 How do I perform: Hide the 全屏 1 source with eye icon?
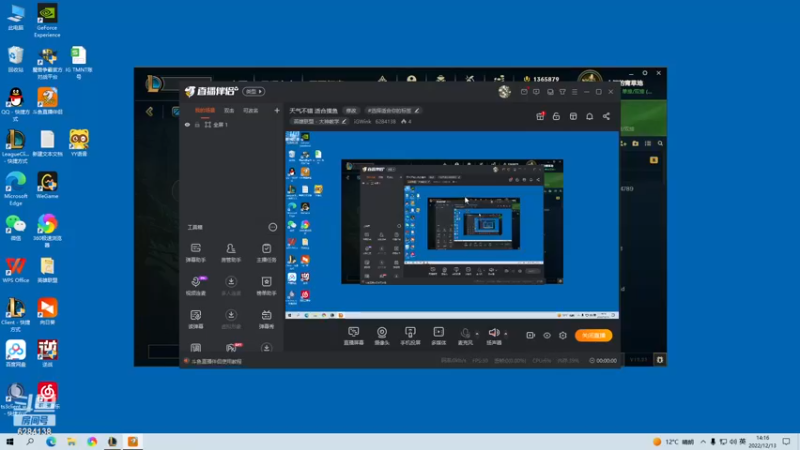point(187,124)
